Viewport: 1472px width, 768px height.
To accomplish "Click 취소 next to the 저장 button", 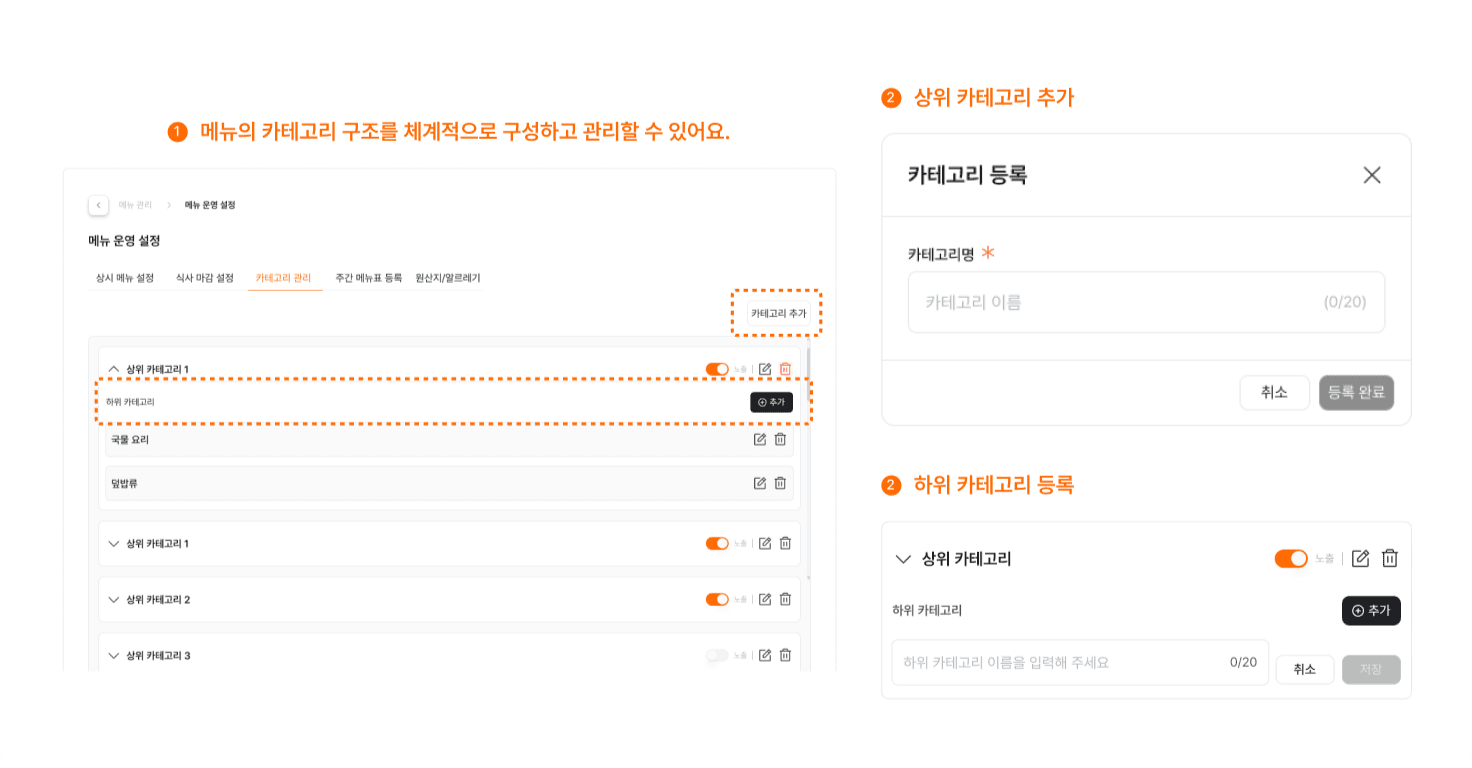I will click(1305, 670).
